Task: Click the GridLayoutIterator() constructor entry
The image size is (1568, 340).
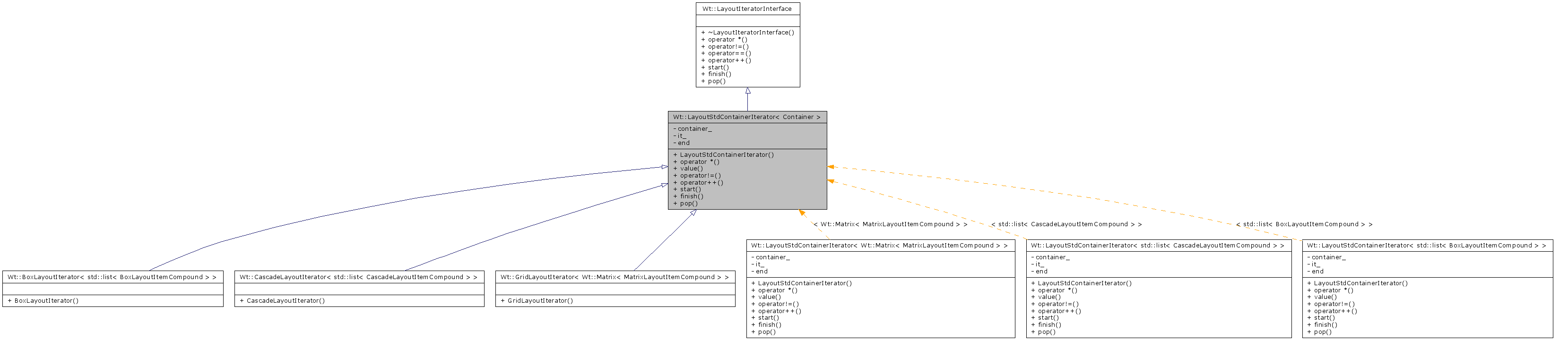Action: coord(540,302)
